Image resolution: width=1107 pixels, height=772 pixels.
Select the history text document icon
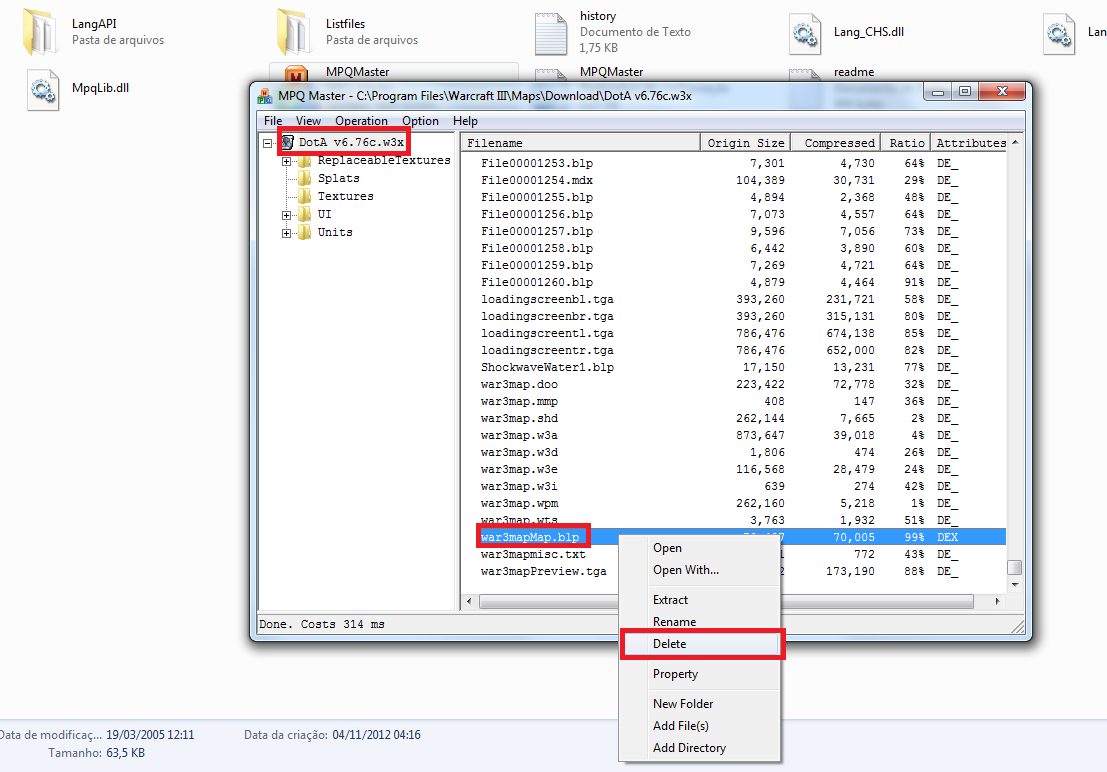click(x=551, y=33)
